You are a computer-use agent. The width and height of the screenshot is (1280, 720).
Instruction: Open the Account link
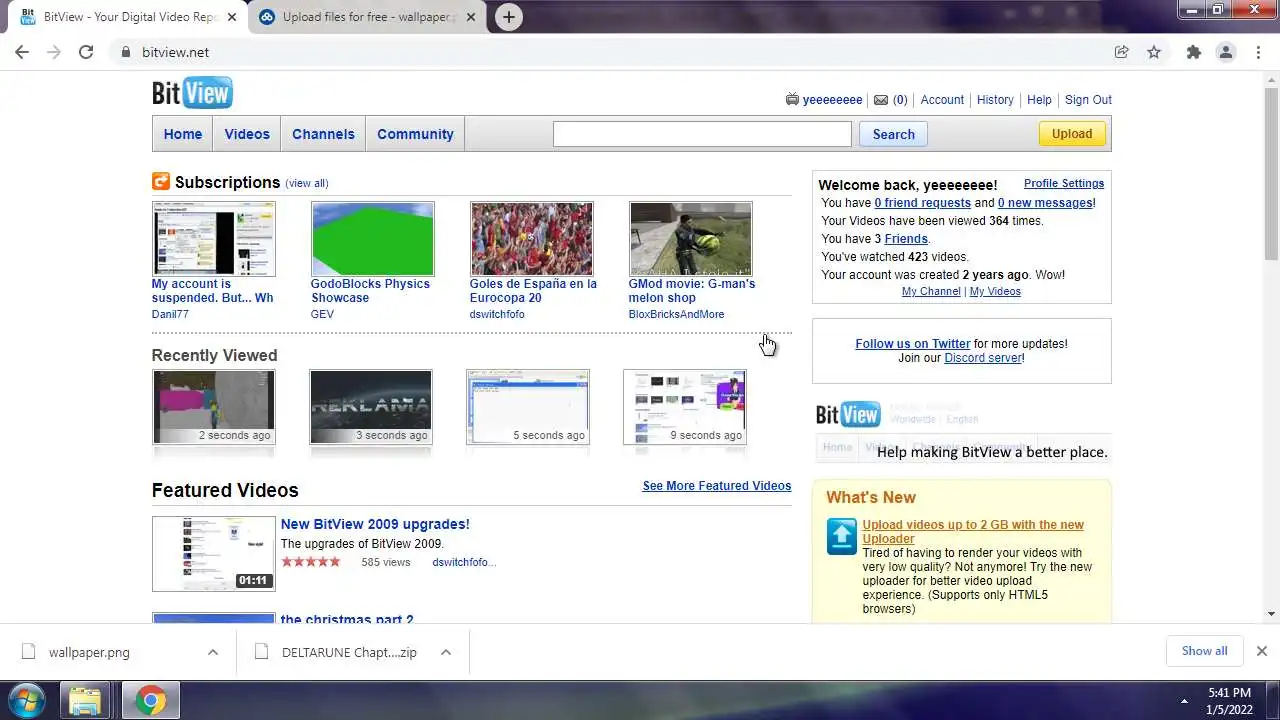pos(942,100)
